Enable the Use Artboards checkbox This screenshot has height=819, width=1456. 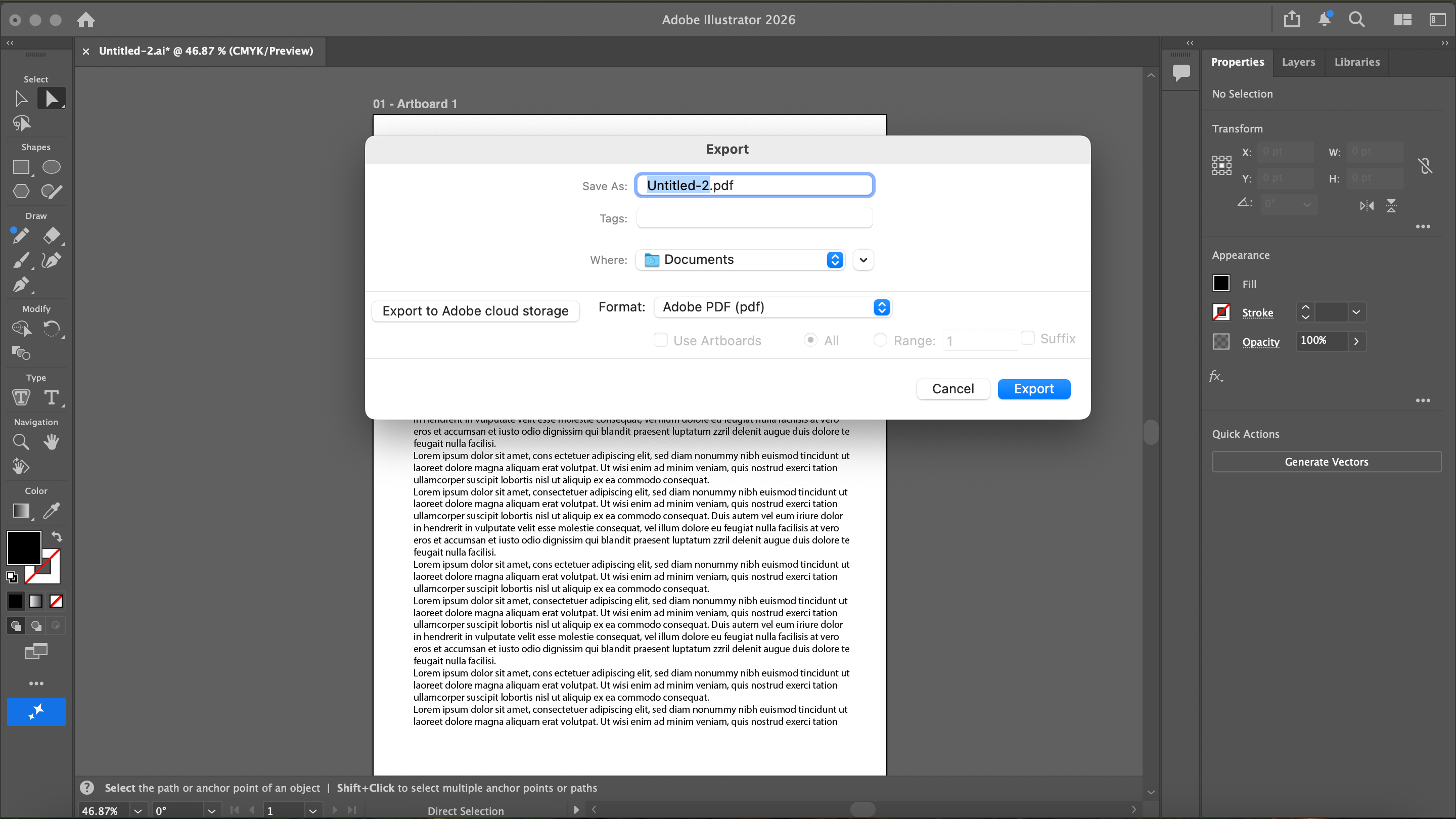(660, 340)
